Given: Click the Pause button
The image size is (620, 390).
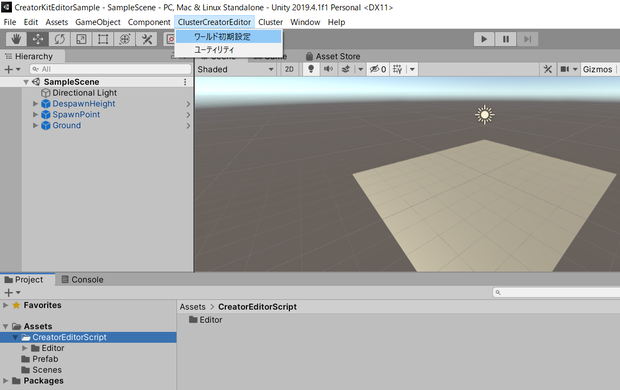Looking at the screenshot, I should (506, 39).
